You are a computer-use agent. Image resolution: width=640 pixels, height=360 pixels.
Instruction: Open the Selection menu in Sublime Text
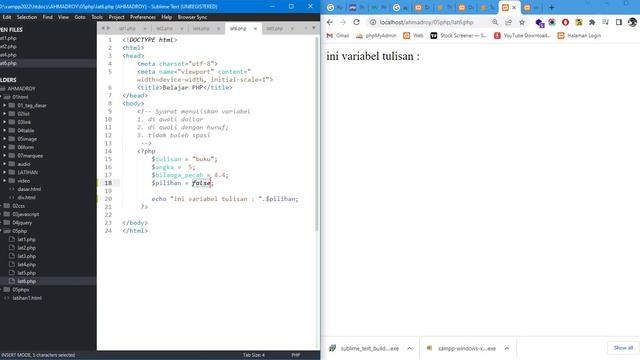coord(27,17)
